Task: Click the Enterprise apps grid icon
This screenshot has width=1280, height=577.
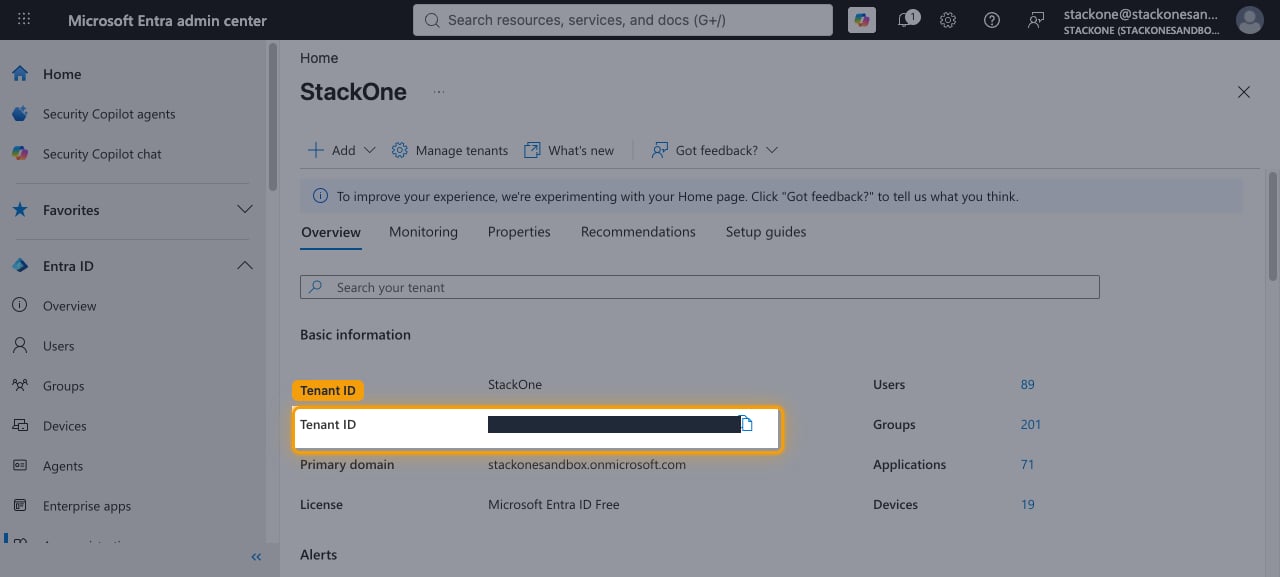Action: 20,506
